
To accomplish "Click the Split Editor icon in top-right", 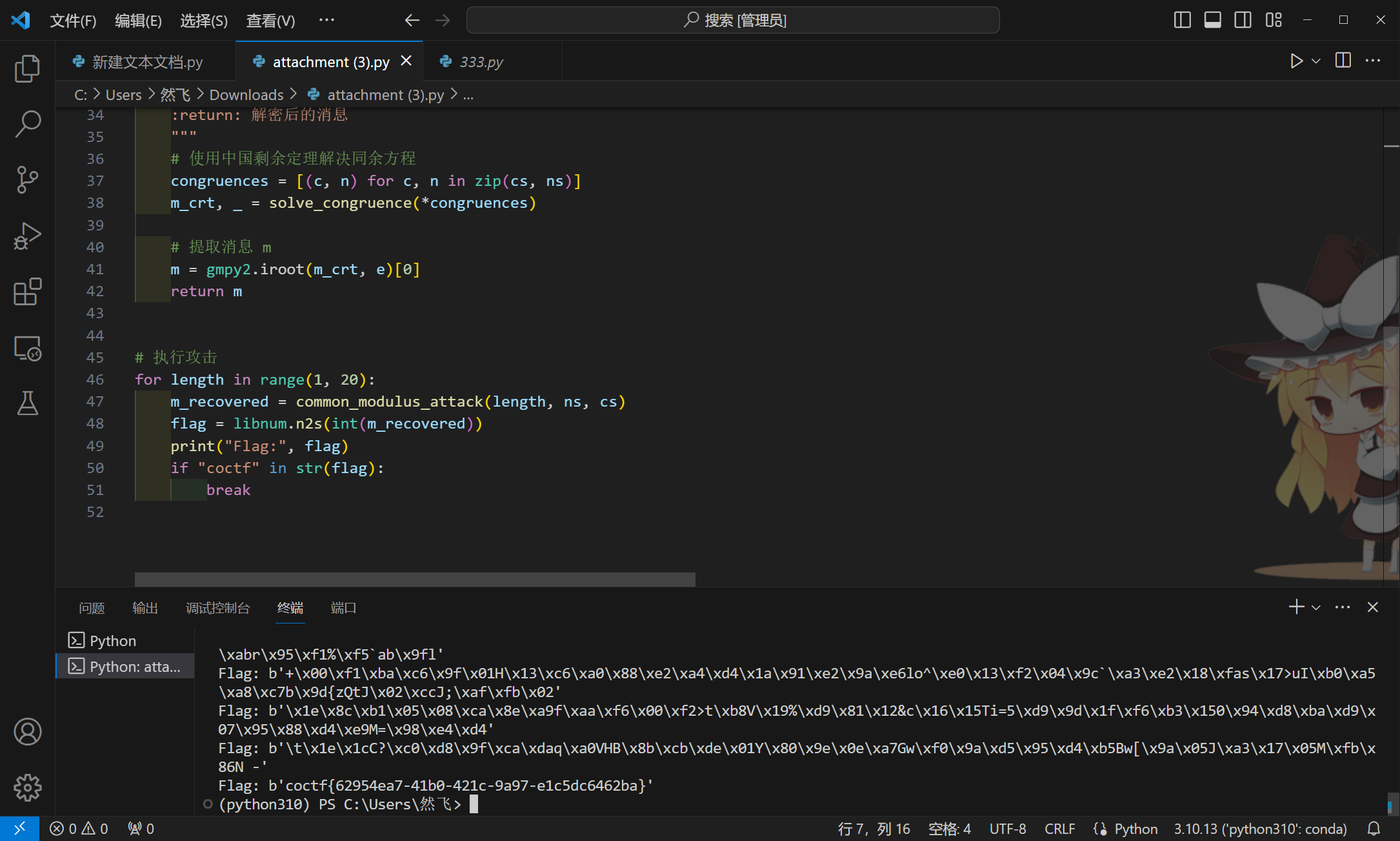I will point(1343,62).
